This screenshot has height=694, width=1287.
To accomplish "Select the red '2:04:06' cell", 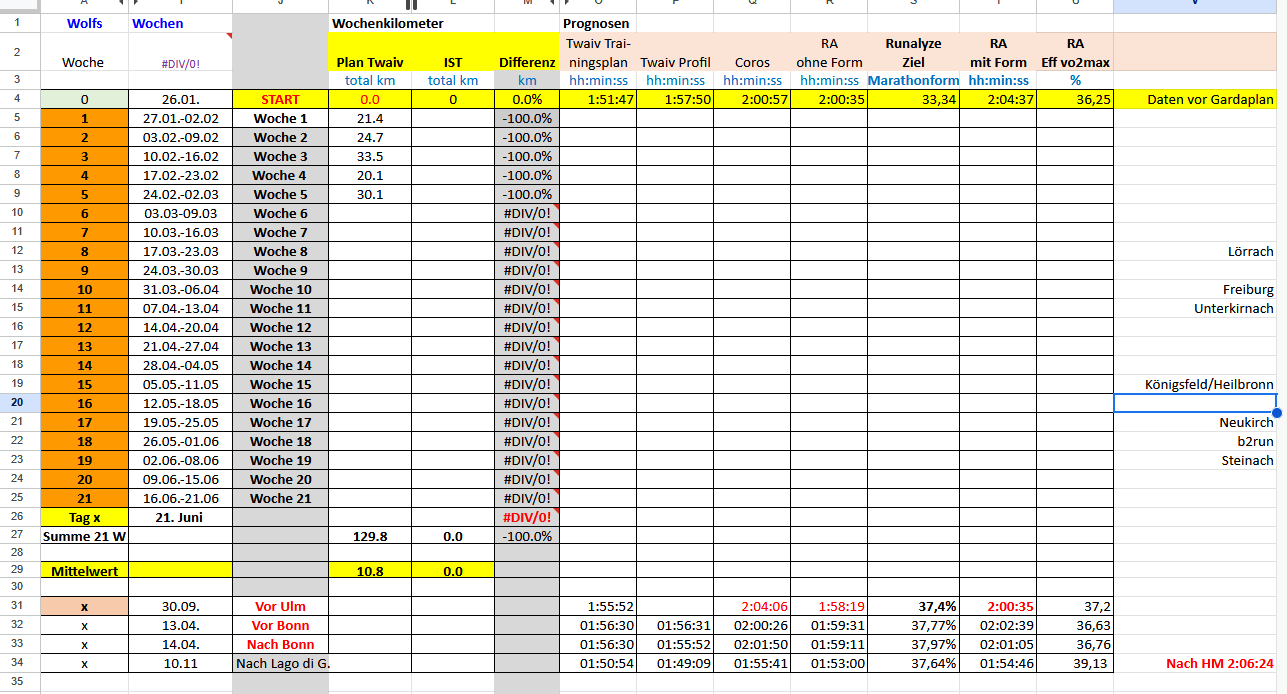I will click(x=752, y=606).
